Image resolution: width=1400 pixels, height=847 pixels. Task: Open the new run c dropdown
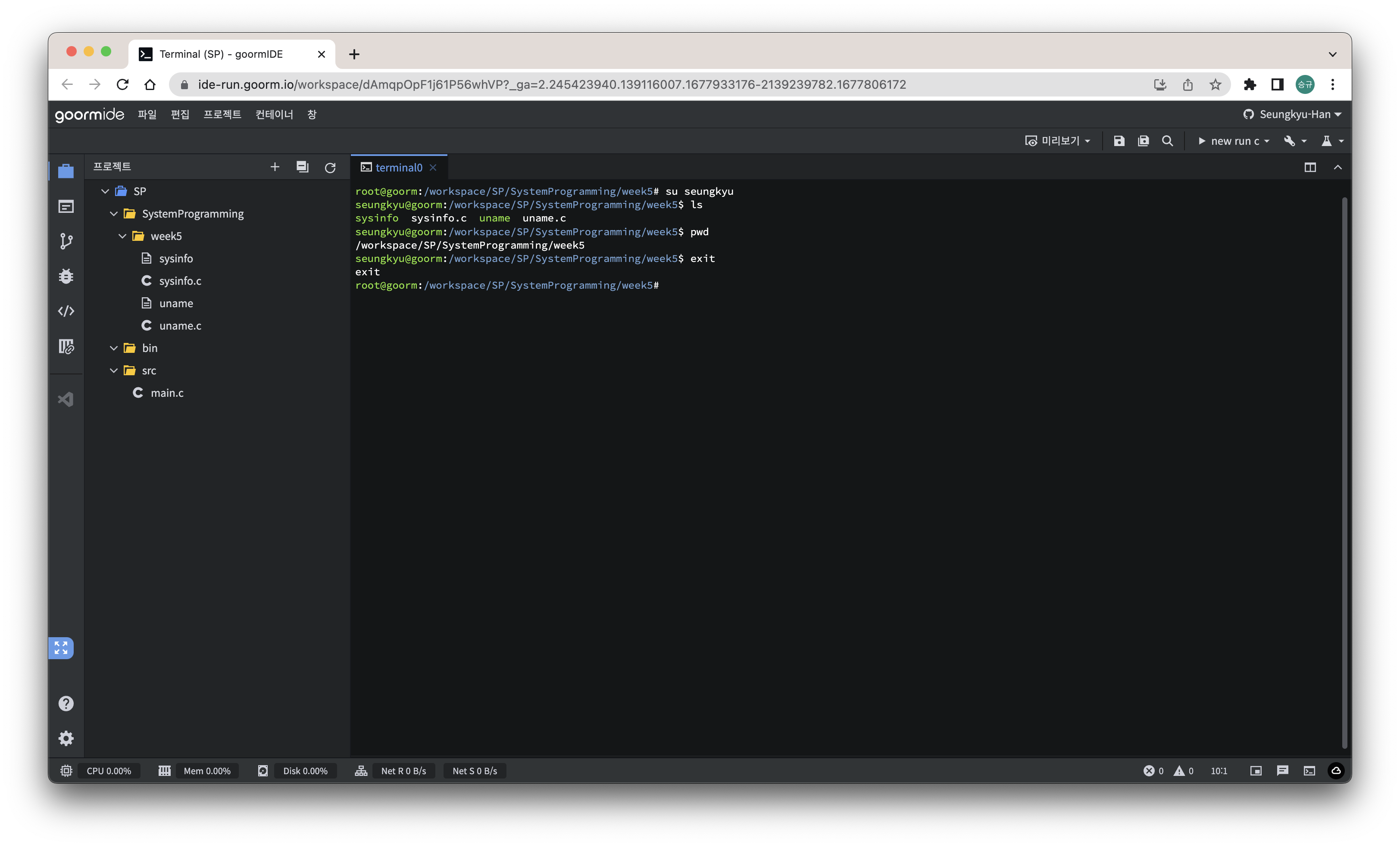[x=1234, y=141]
